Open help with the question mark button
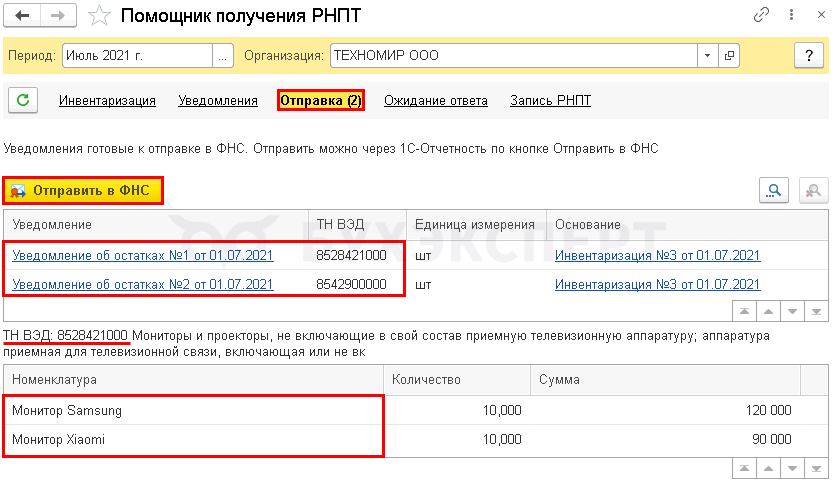 tap(809, 55)
